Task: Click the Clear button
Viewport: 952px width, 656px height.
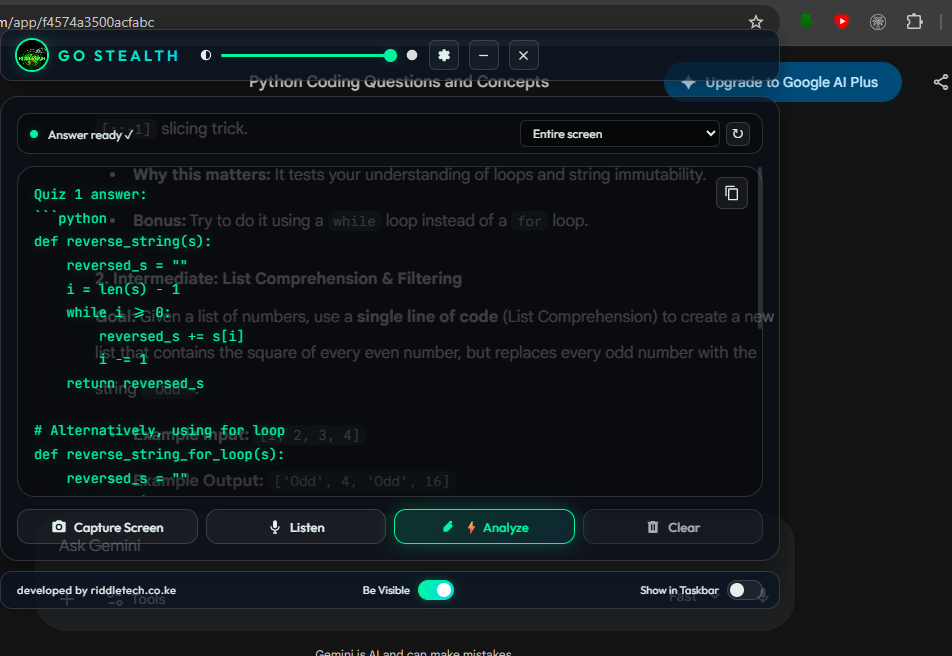Action: click(x=673, y=527)
